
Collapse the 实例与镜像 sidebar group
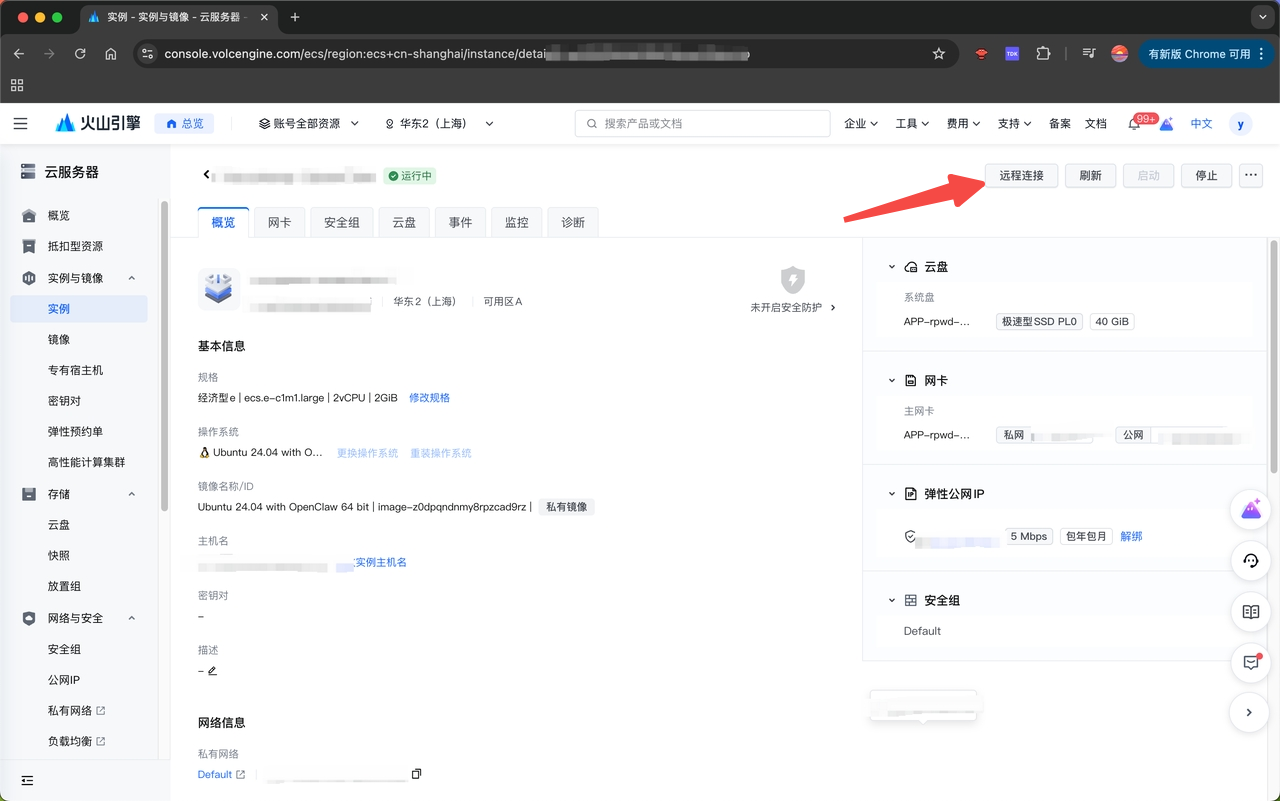point(131,278)
